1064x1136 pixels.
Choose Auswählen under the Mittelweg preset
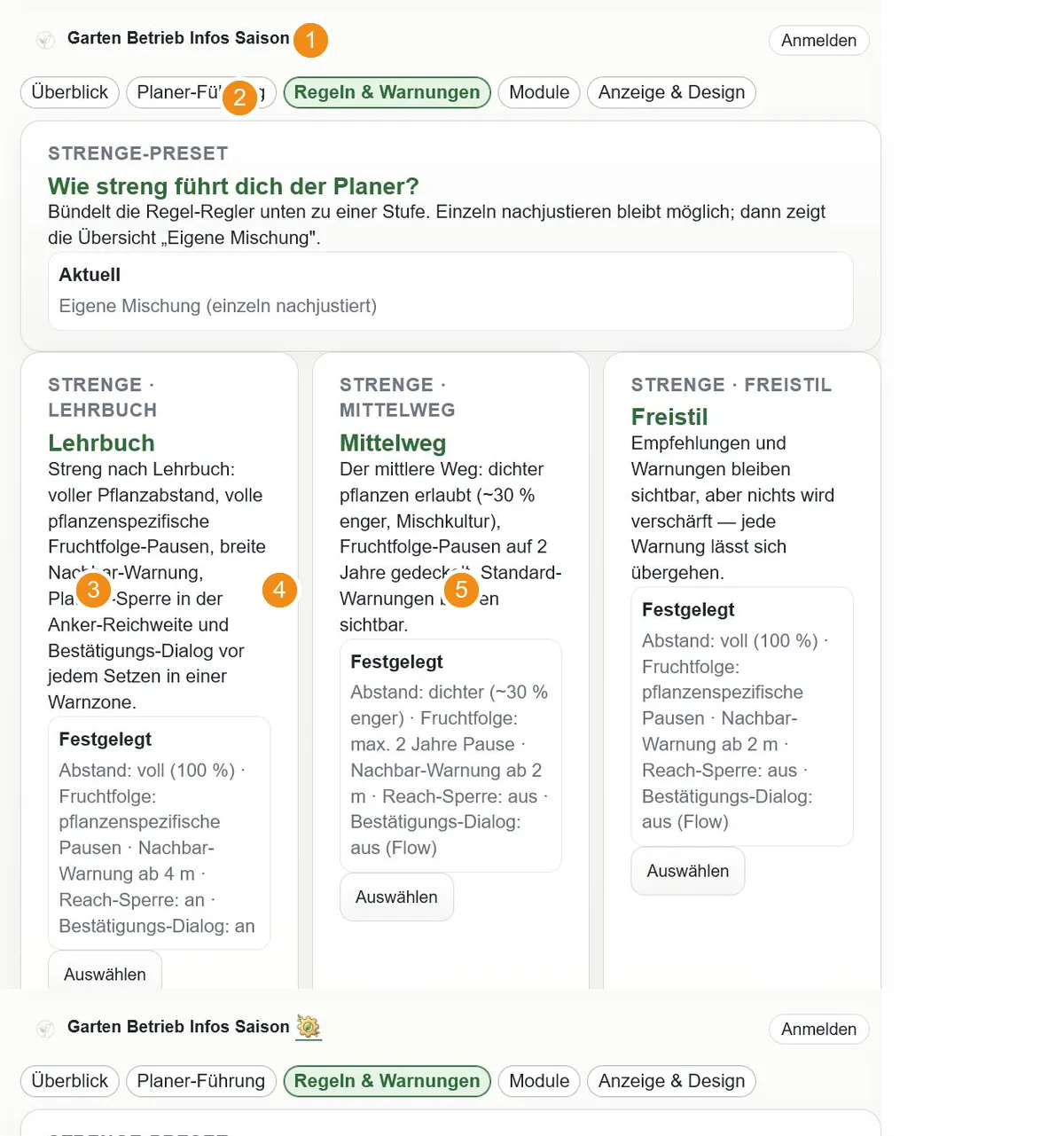click(x=396, y=897)
